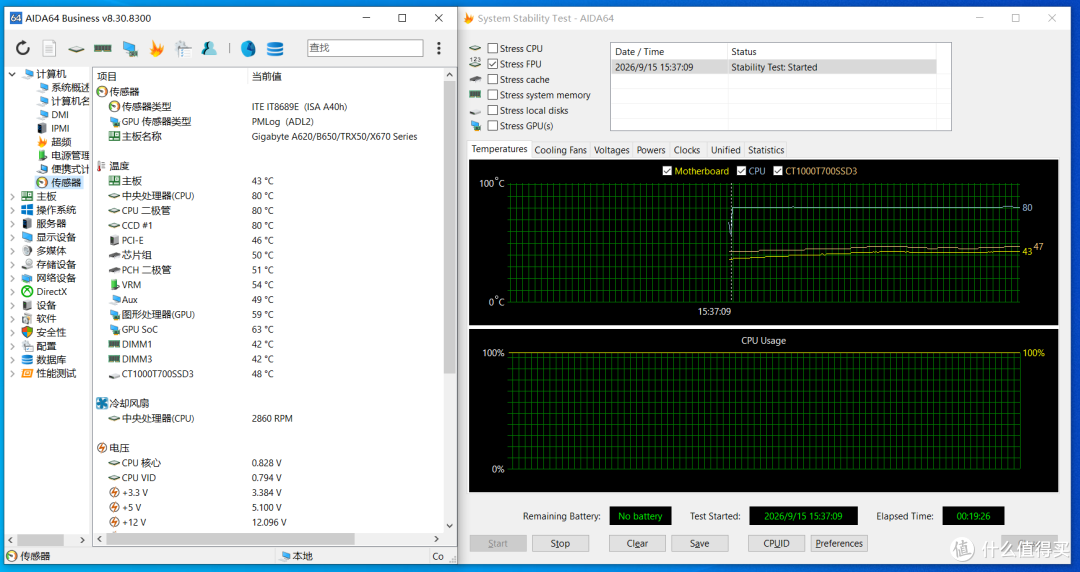Select 系统概述 in the tree
The image size is (1080, 572).
pyautogui.click(x=64, y=88)
